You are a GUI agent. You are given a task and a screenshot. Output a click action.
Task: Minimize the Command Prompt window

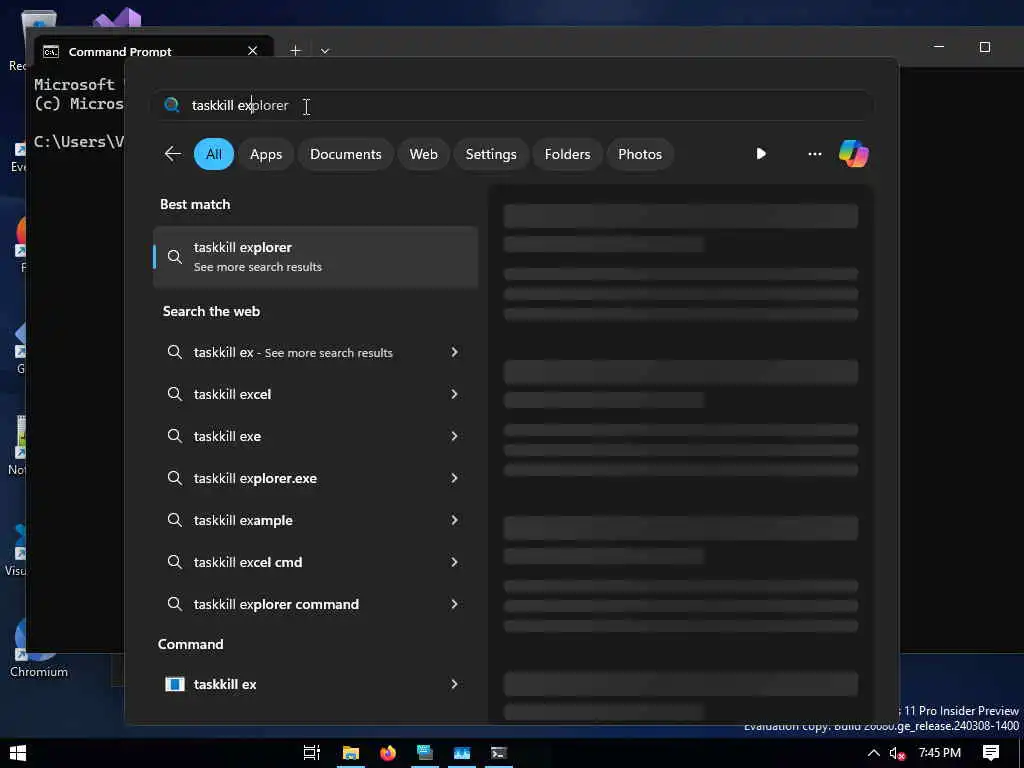(x=938, y=47)
